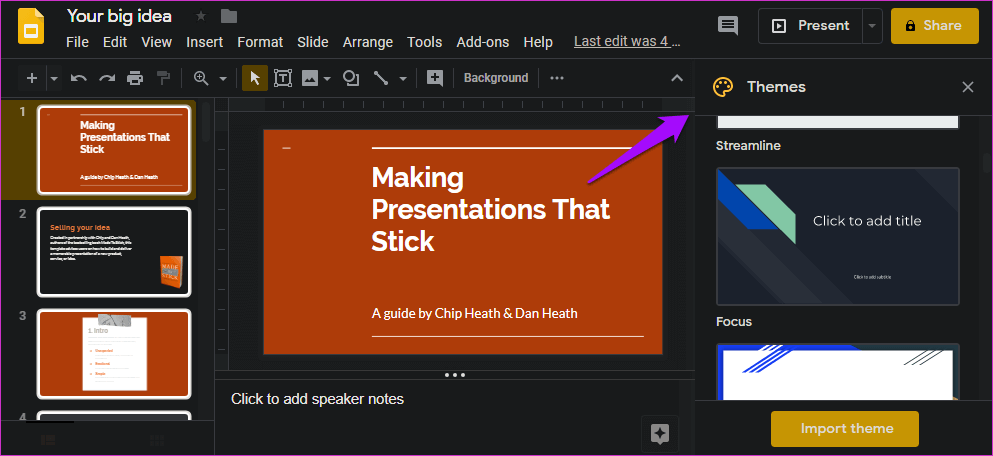Open the comment history icon
The width and height of the screenshot is (993, 456).
[728, 26]
